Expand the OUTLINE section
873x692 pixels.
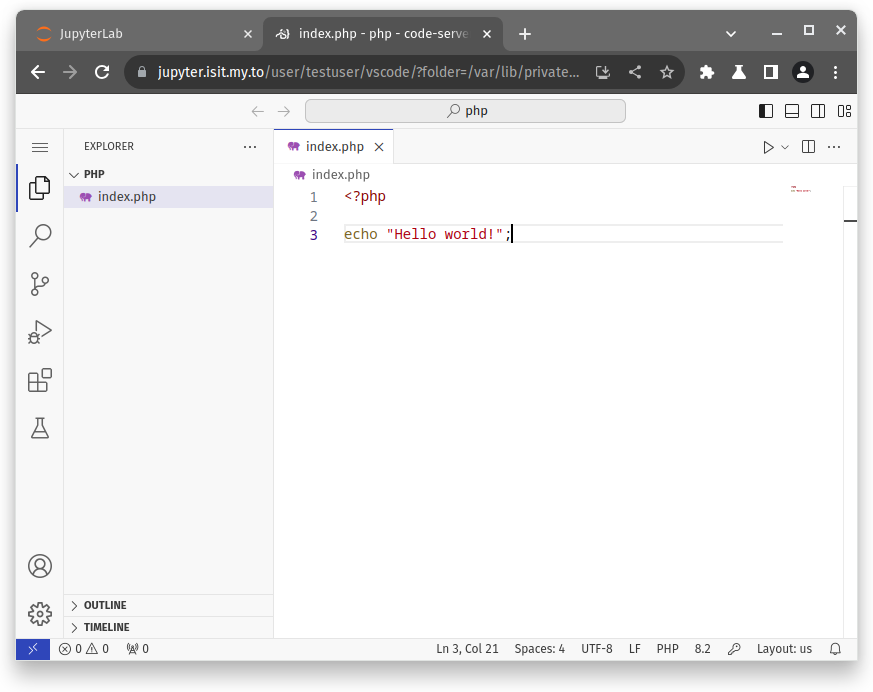tap(105, 605)
